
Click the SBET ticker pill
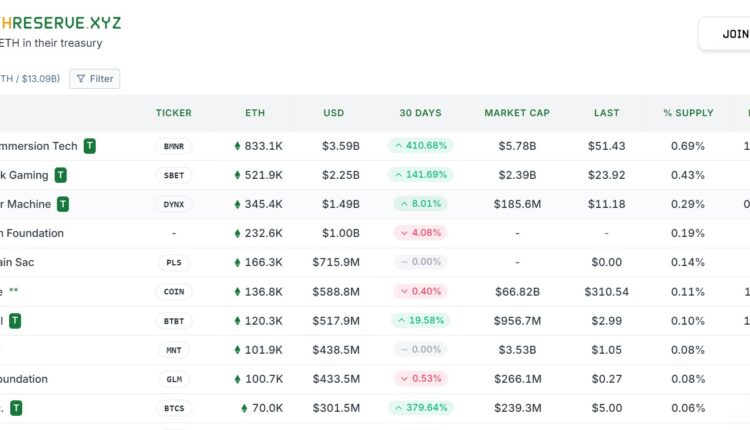[x=174, y=175]
